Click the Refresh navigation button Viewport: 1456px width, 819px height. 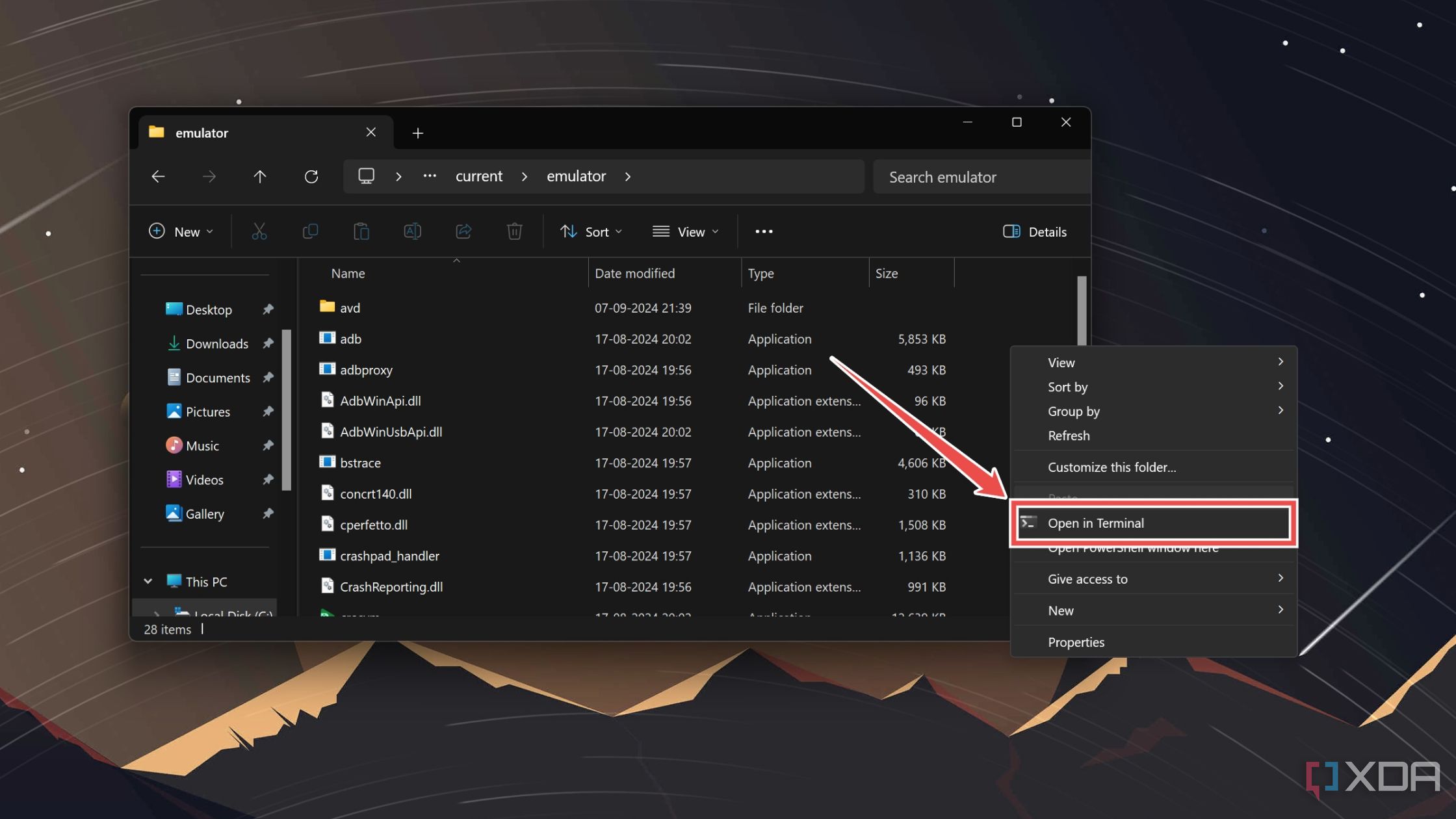[x=311, y=177]
